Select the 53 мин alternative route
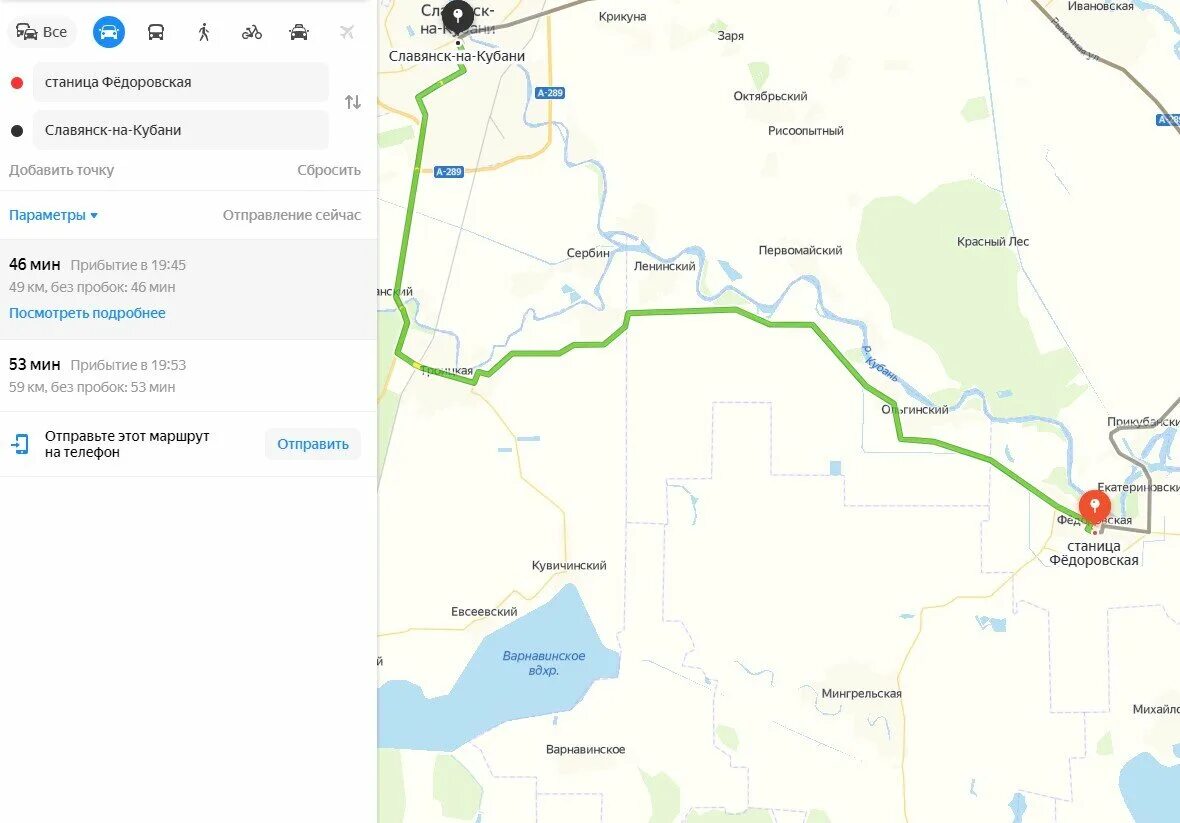Viewport: 1180px width, 823px height. pyautogui.click(x=188, y=375)
